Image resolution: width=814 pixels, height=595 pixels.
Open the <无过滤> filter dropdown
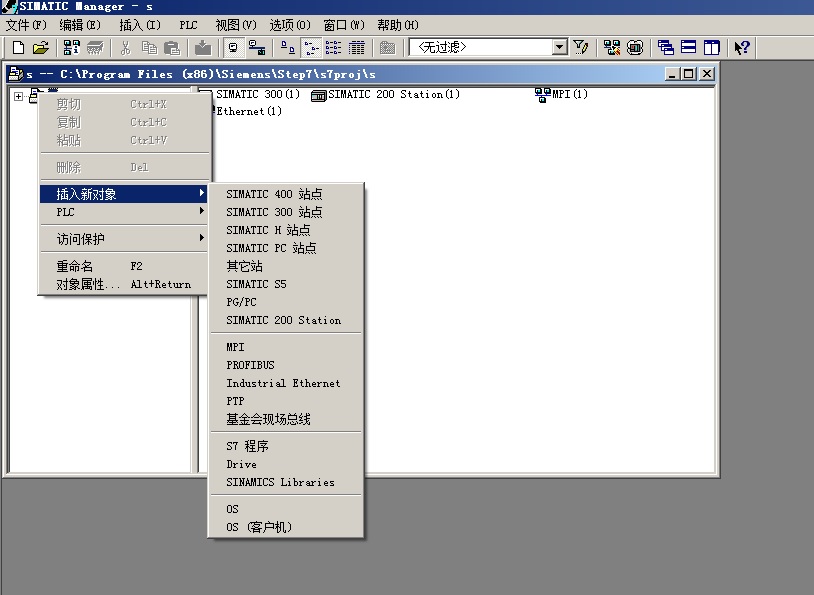click(560, 47)
